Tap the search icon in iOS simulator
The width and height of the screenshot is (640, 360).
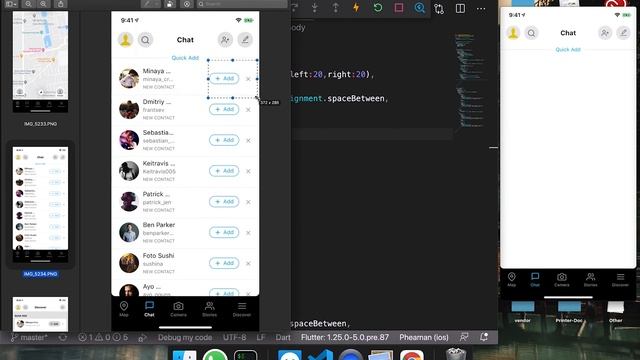tap(531, 33)
